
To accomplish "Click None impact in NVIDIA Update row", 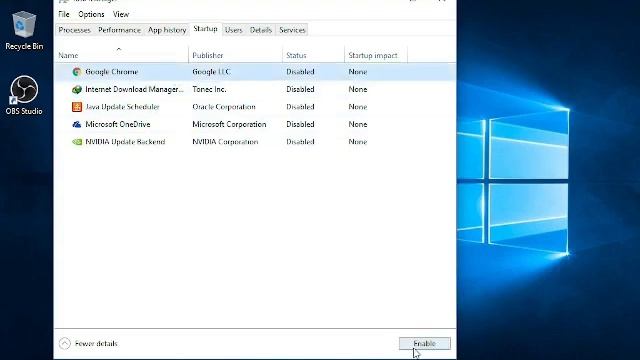I will coord(358,142).
